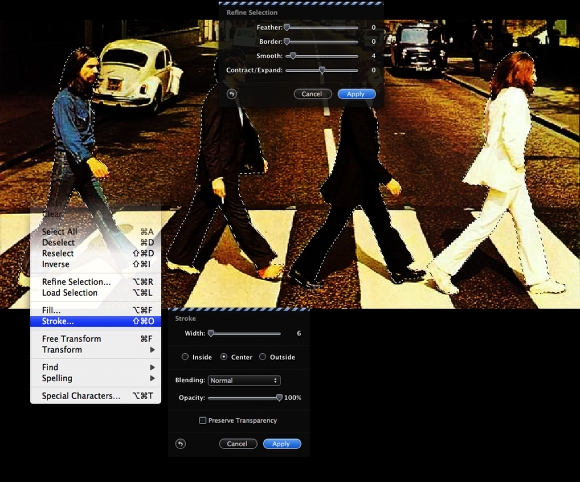The width and height of the screenshot is (580, 482).
Task: Click the reset arrow icon in Refine Selection
Action: point(232,94)
